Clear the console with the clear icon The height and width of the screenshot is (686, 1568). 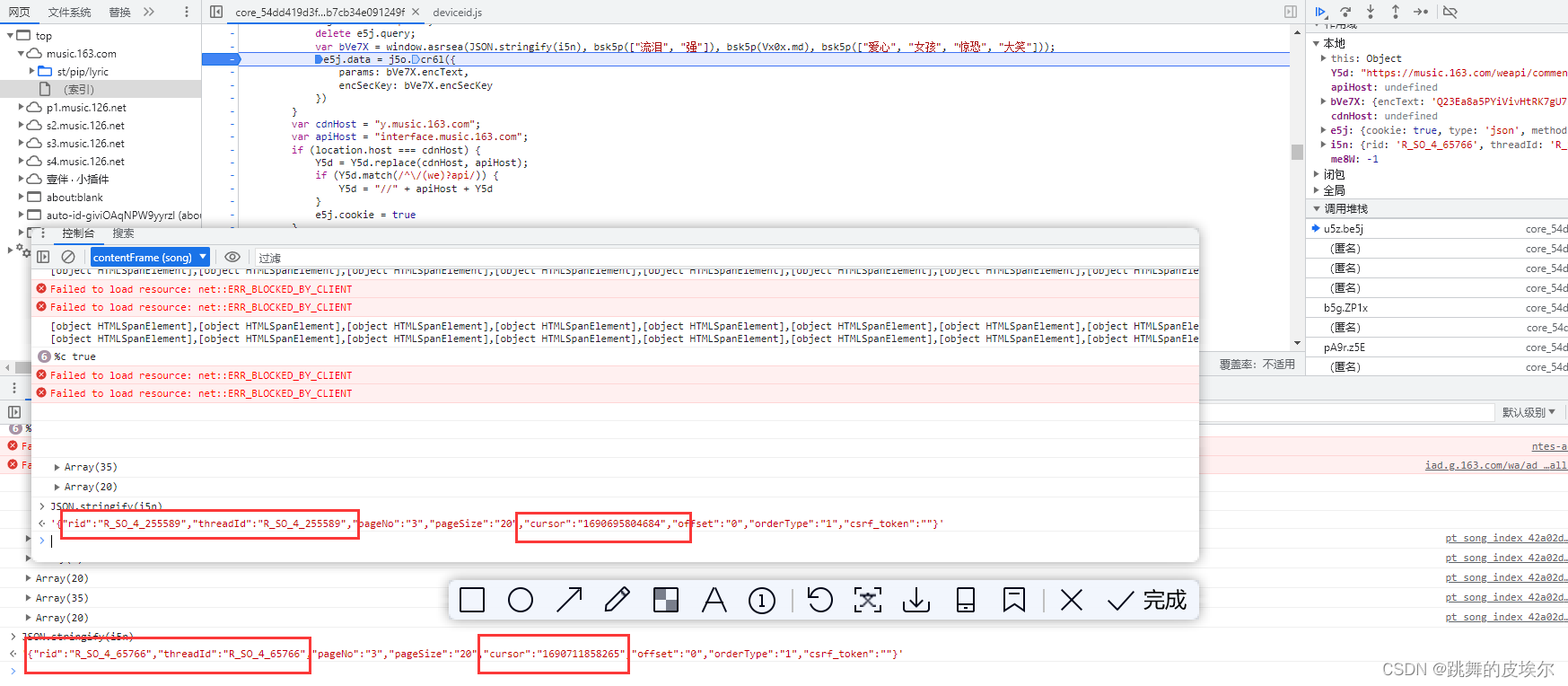[68, 257]
